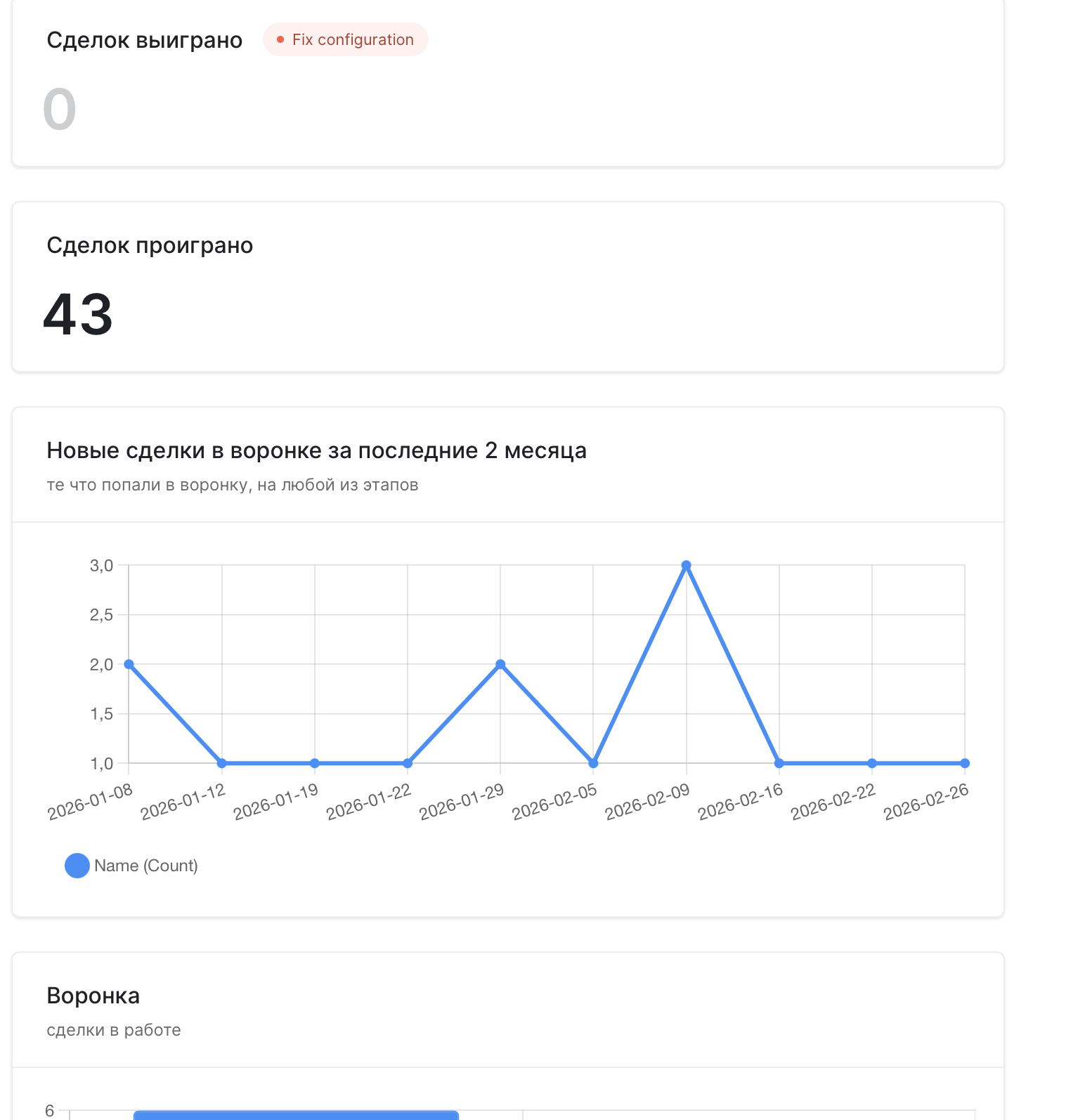Click the red dot in Fix configuration
This screenshot has height=1120, width=1092.
coord(280,40)
